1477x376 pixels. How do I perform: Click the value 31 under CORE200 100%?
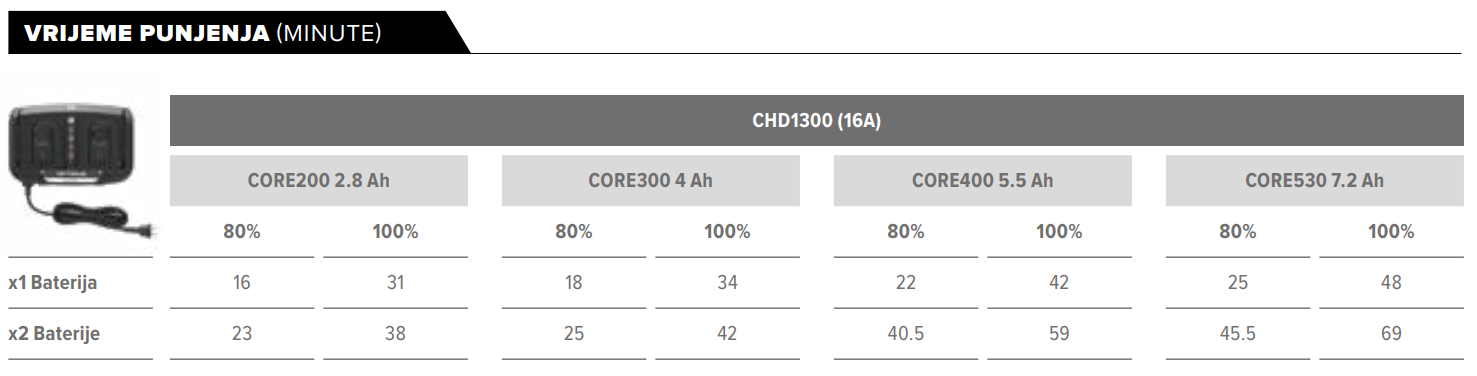(395, 283)
